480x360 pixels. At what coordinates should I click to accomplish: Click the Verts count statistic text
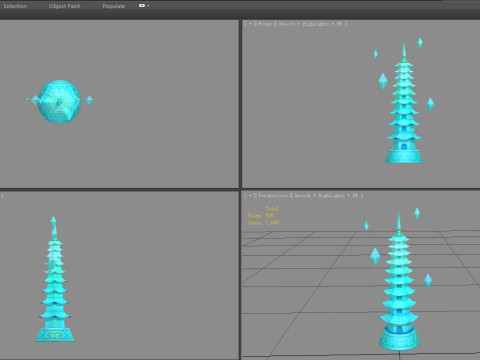263,223
